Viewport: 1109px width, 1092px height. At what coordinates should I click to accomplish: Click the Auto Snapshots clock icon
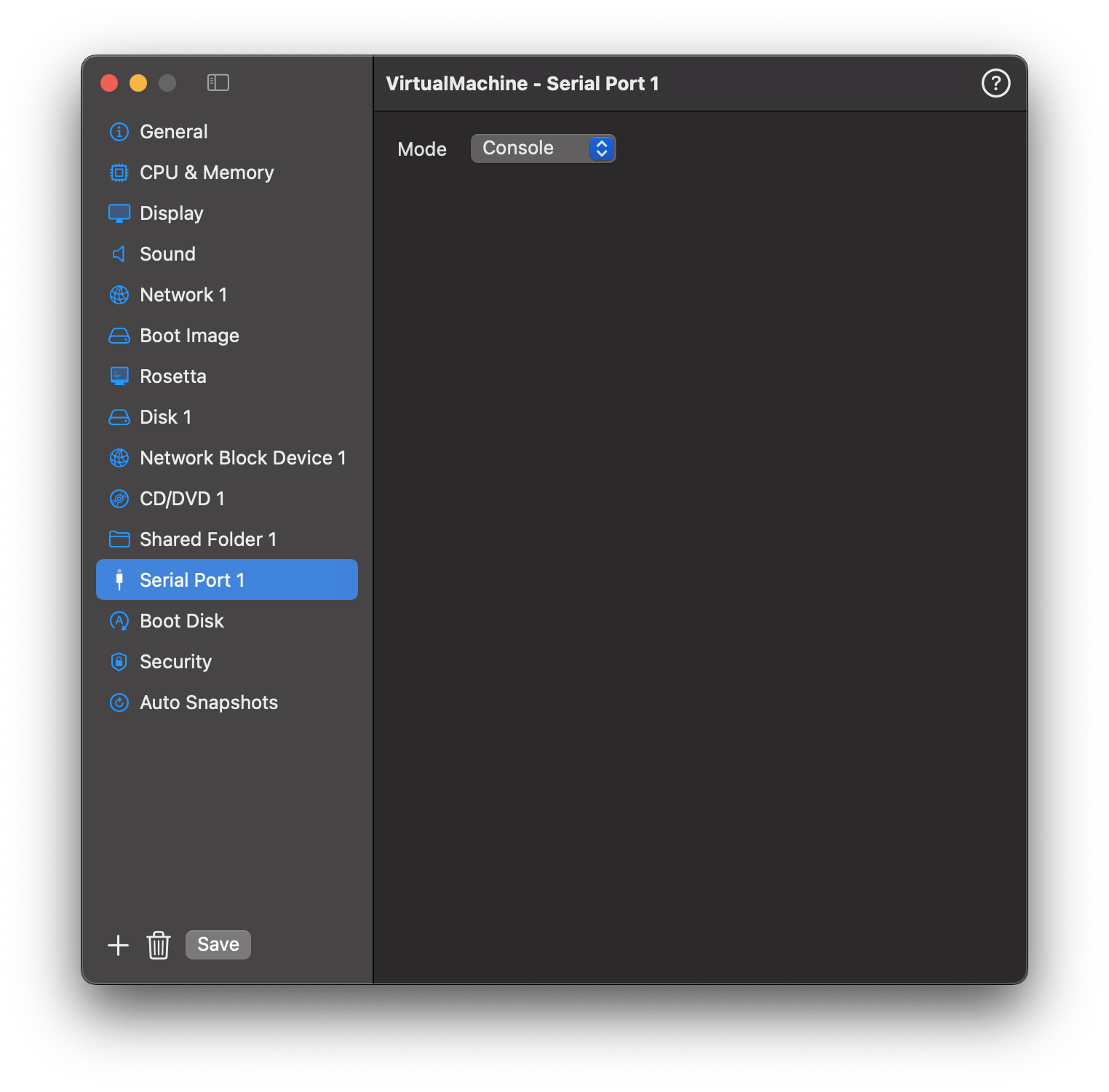[x=119, y=703]
